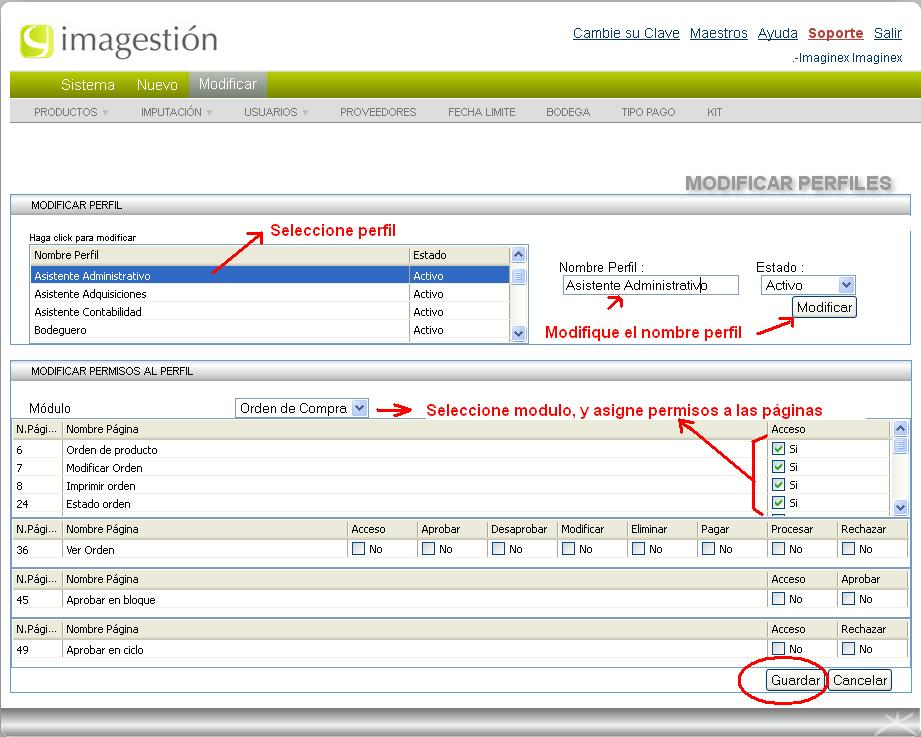Click the Nombre Perfil column header
This screenshot has width=921, height=737.
point(219,255)
